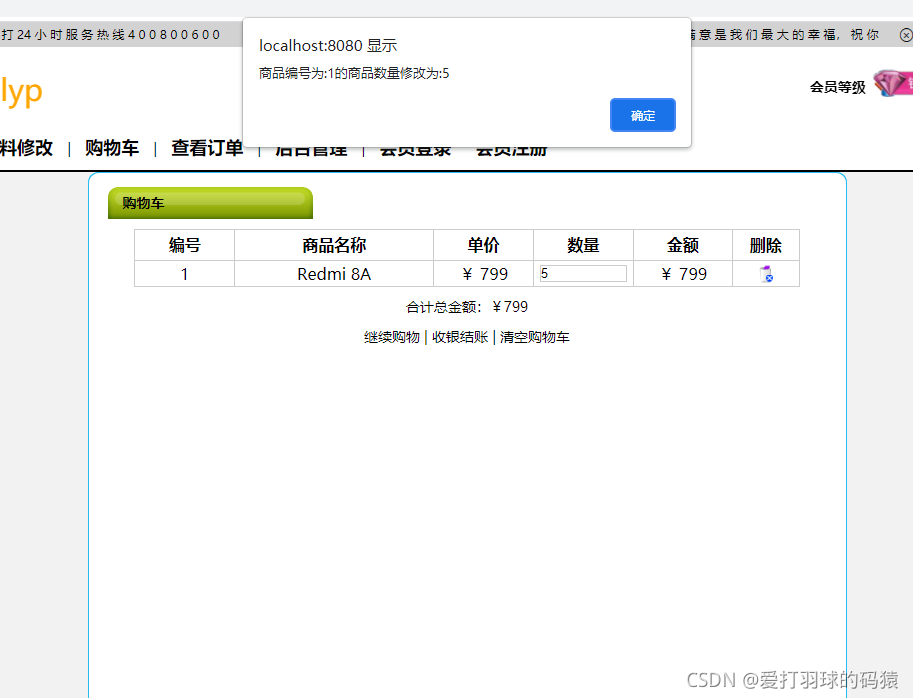Open 查看订单 in the navigation bar
This screenshot has height=698, width=913.
tap(206, 147)
